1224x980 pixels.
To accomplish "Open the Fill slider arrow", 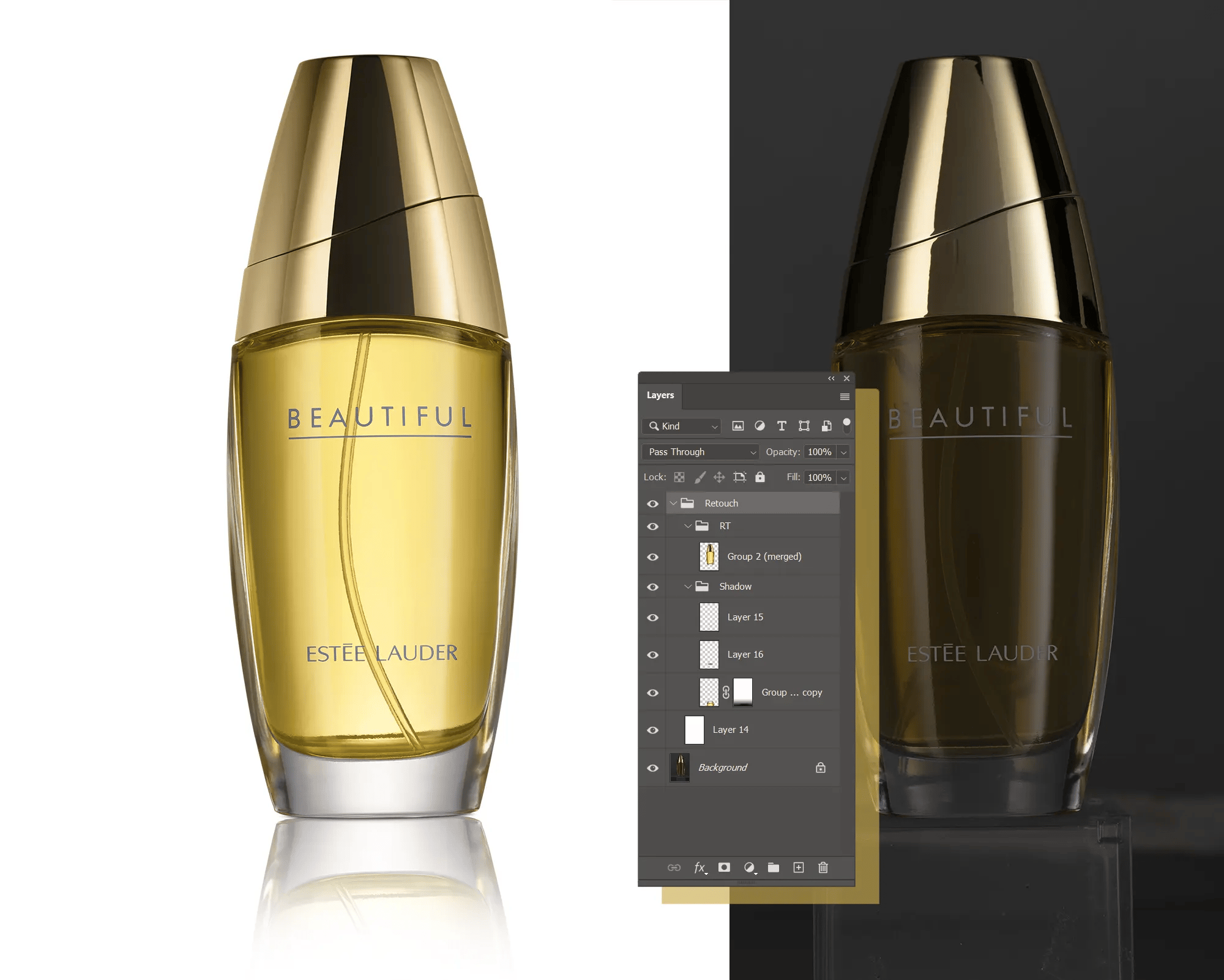I will (843, 478).
